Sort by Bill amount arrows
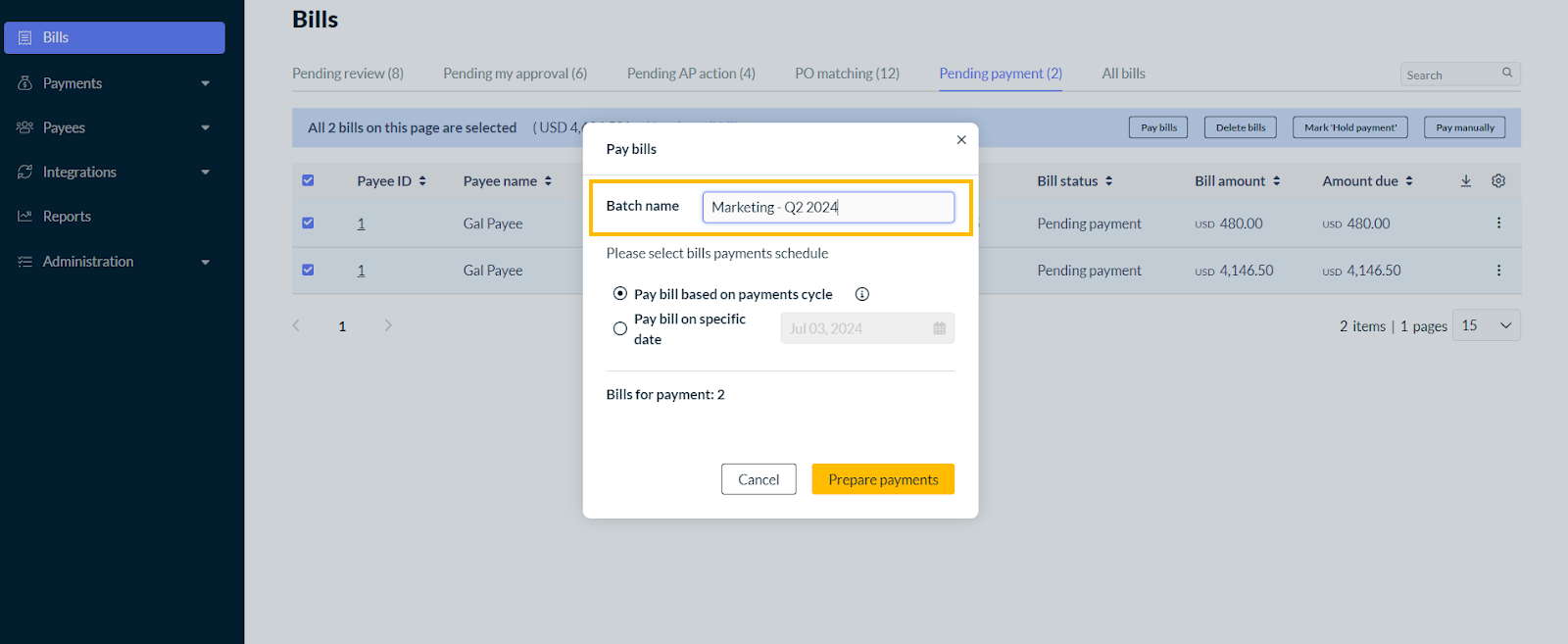 click(1276, 181)
